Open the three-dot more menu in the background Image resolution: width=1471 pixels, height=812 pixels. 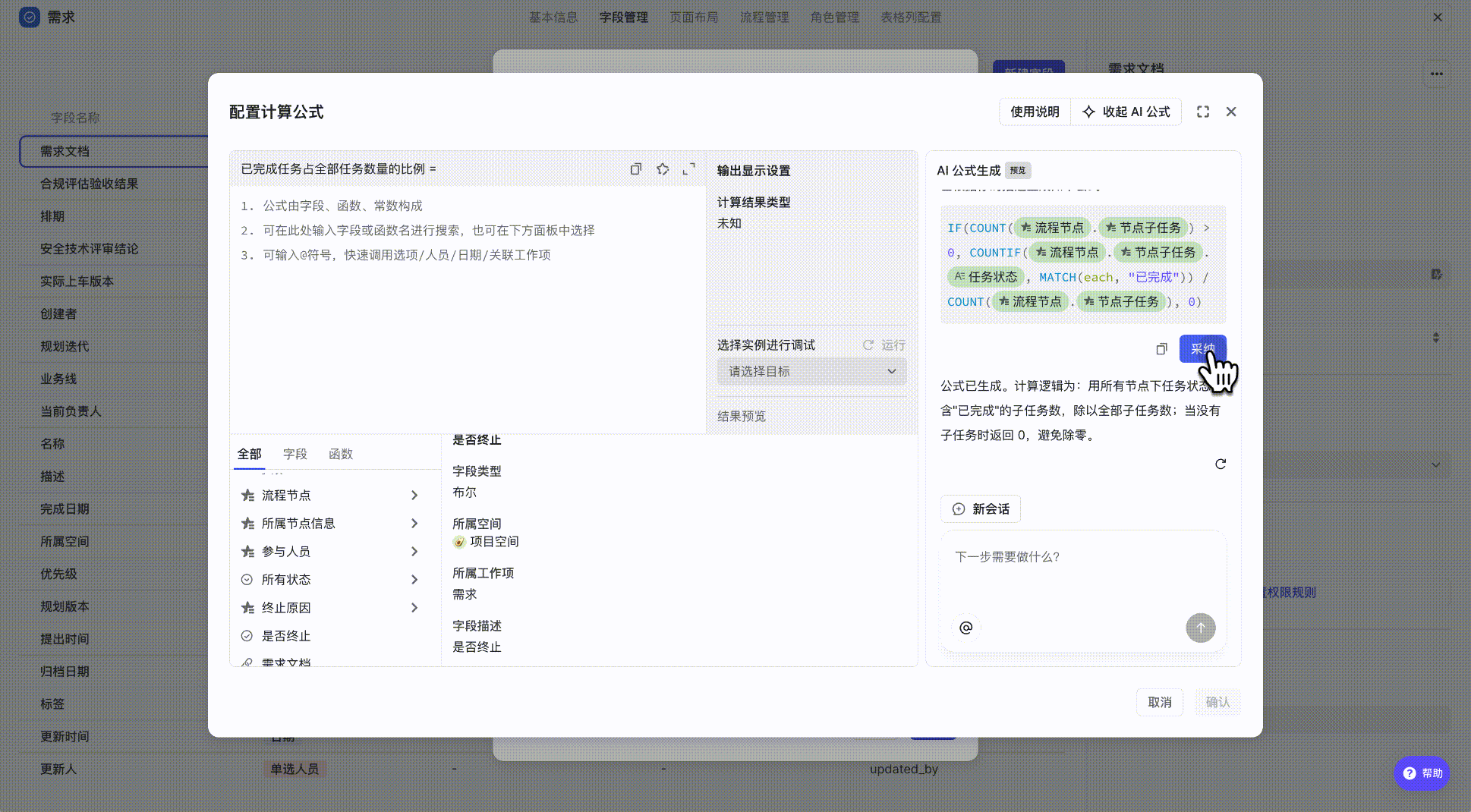tap(1437, 74)
